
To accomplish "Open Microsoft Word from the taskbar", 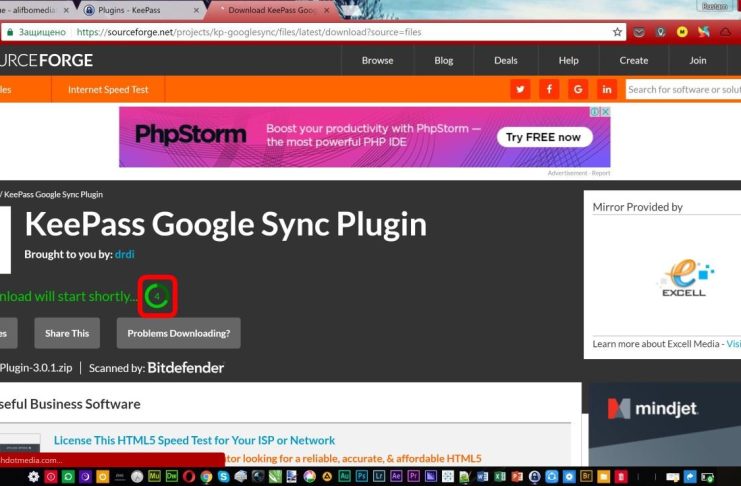I will pos(483,477).
